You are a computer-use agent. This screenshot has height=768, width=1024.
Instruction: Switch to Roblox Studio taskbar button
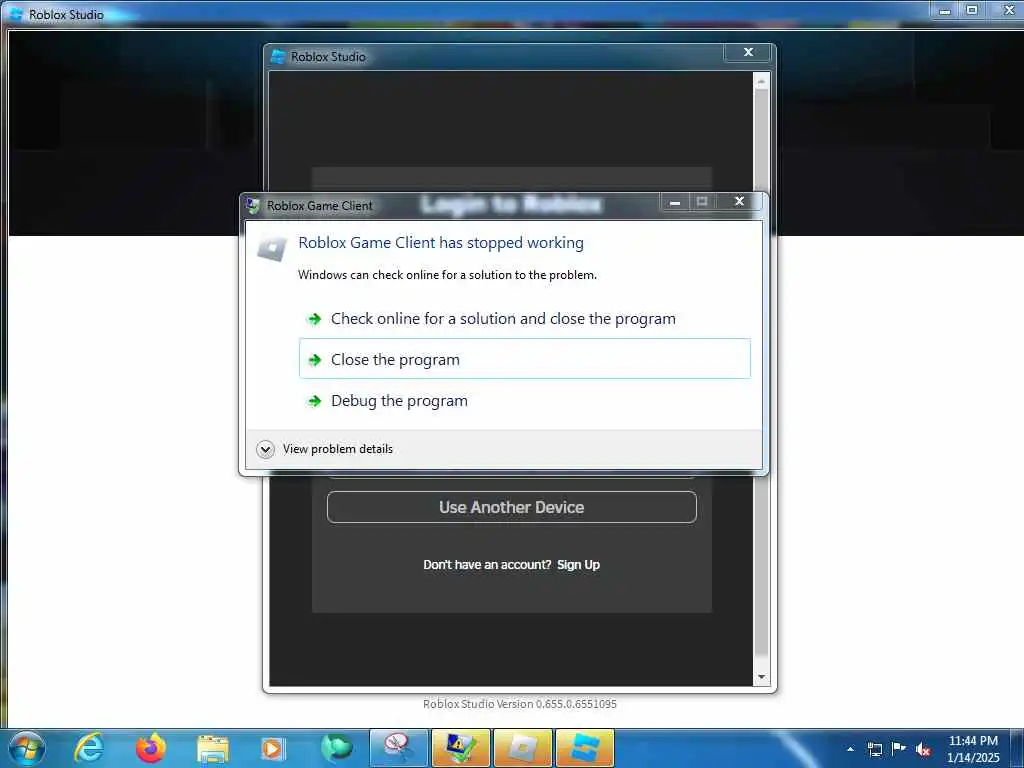tap(584, 748)
